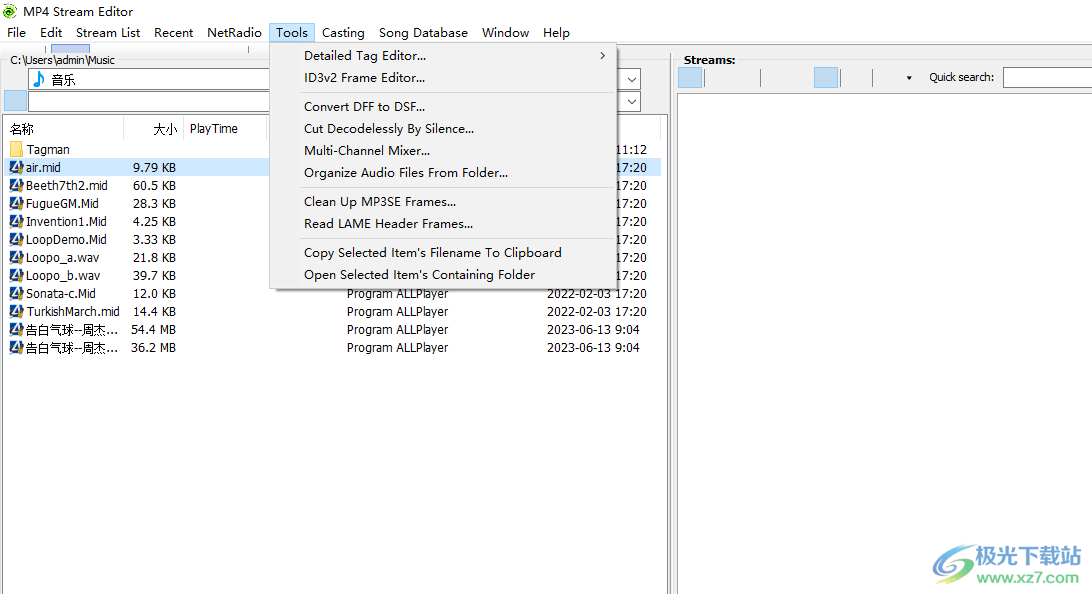This screenshot has height=594, width=1092.
Task: Select Cut Decodelessly By Silence entry
Action: point(442,129)
